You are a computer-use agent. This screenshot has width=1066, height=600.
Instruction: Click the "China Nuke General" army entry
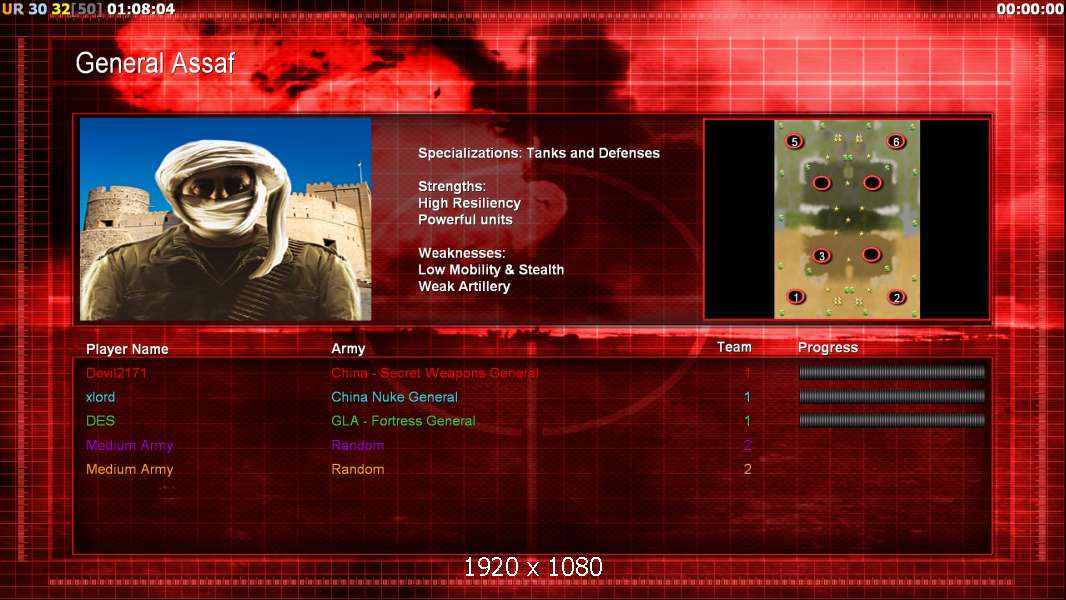tap(394, 397)
